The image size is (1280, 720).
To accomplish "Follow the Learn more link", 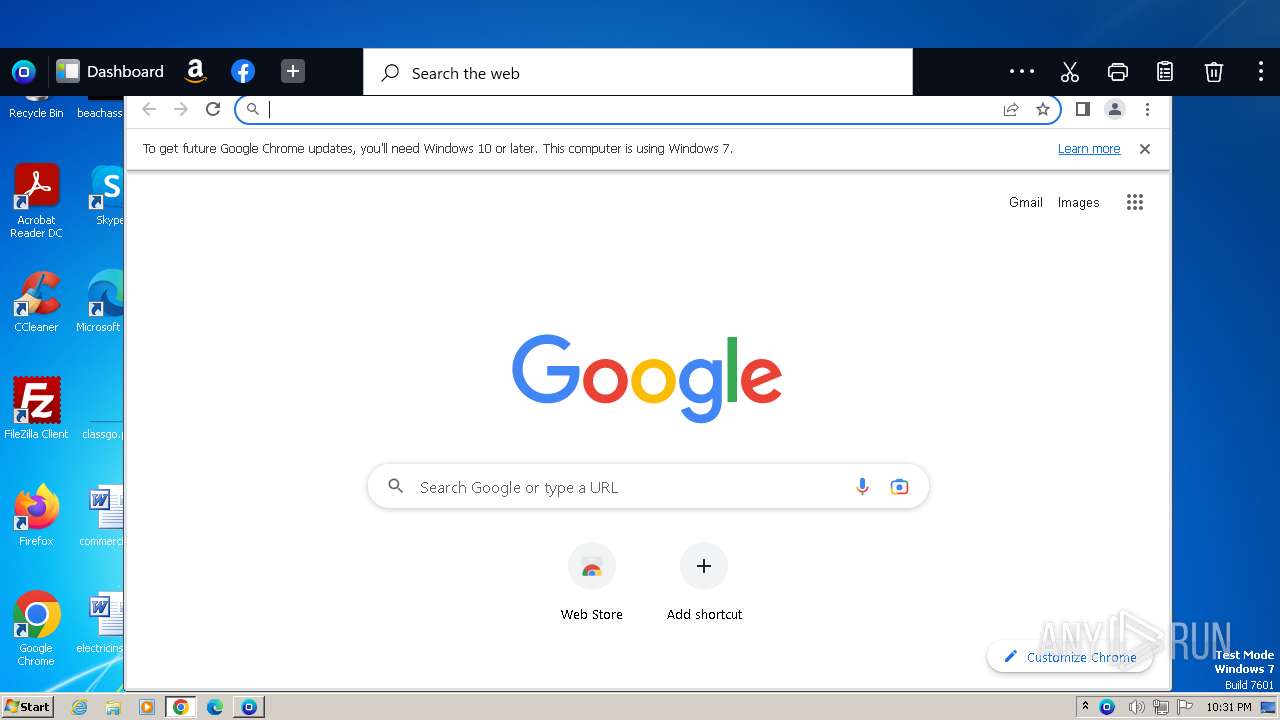I will 1089,149.
